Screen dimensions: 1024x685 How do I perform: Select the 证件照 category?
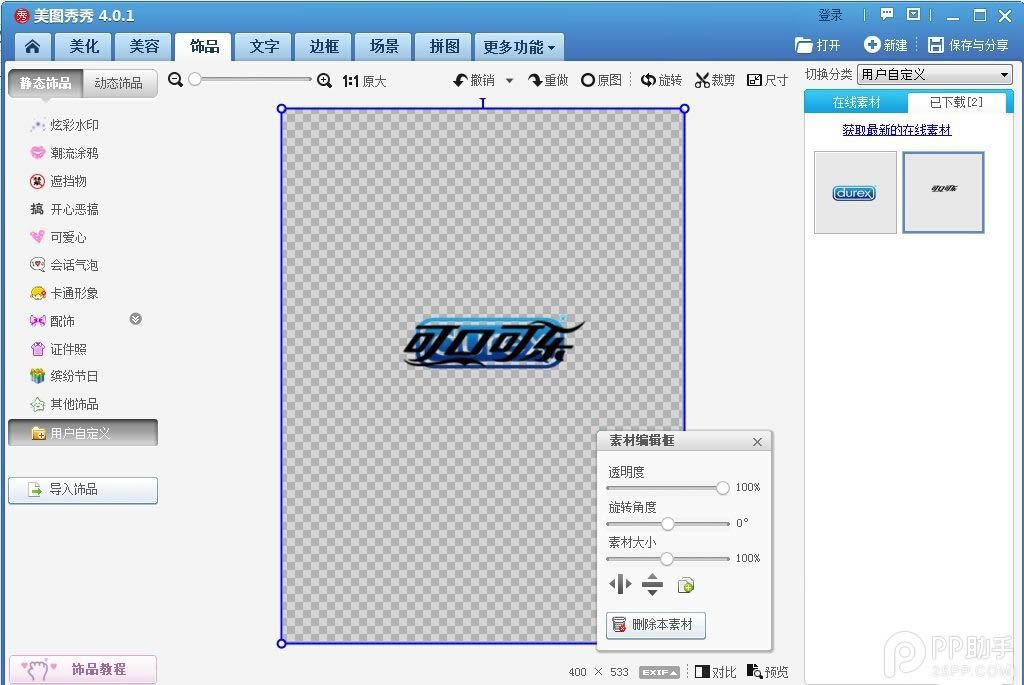point(59,349)
